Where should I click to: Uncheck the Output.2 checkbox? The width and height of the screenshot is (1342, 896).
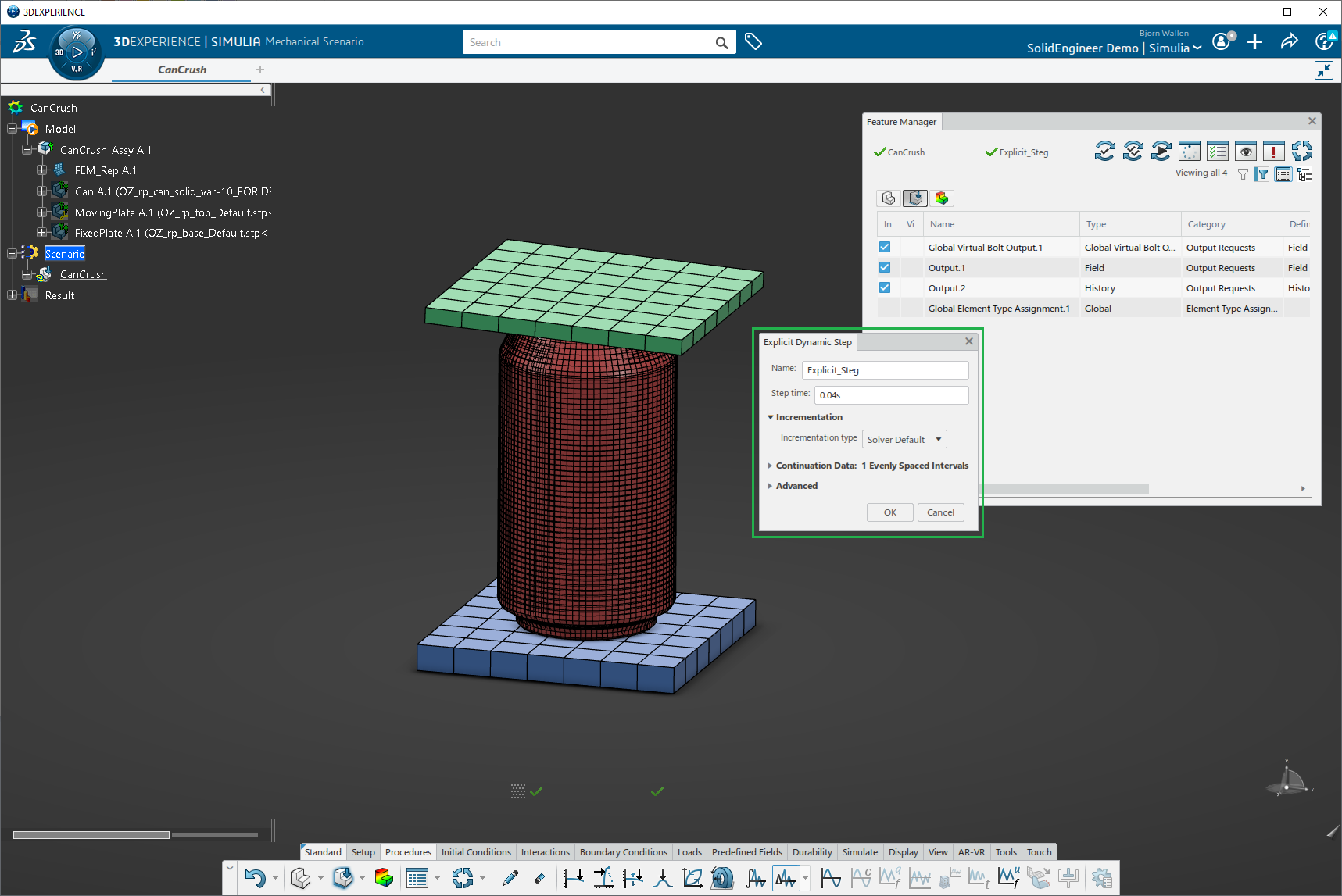click(x=885, y=287)
